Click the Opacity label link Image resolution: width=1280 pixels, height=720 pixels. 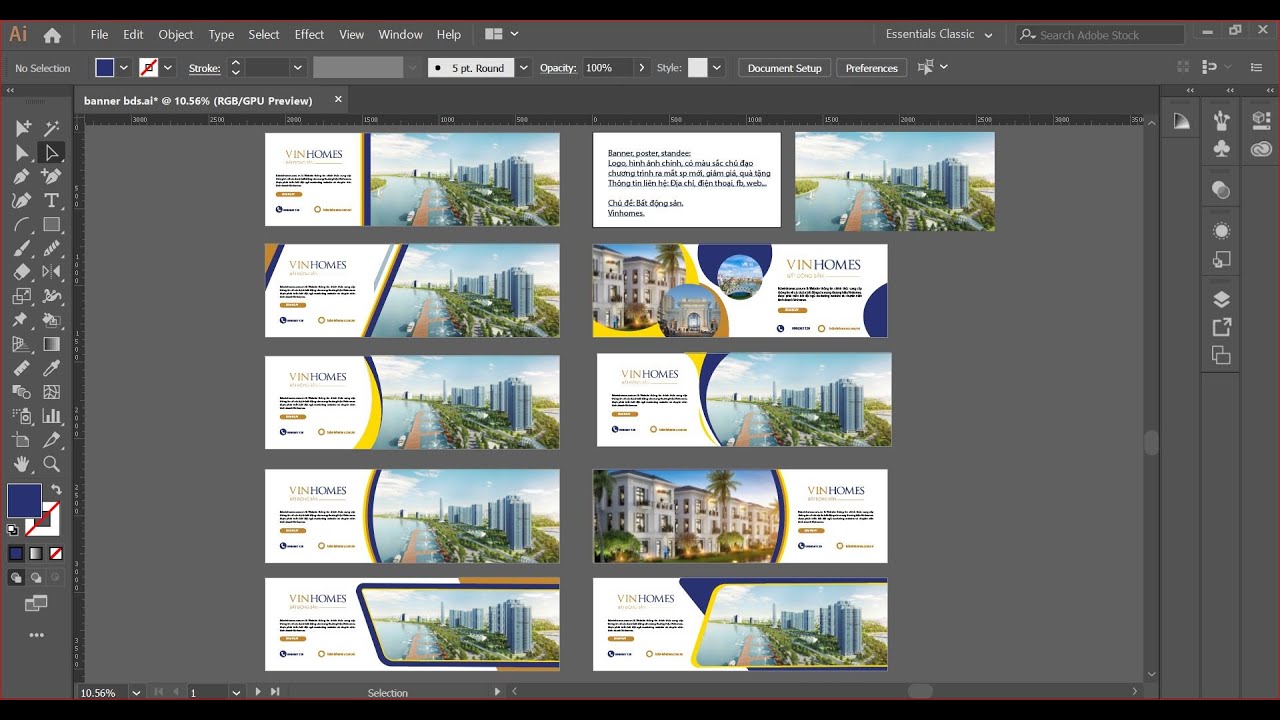point(558,68)
